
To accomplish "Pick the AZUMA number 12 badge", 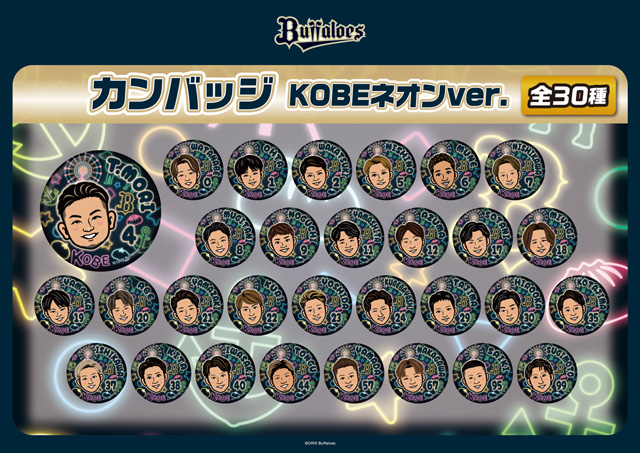I will click(418, 238).
